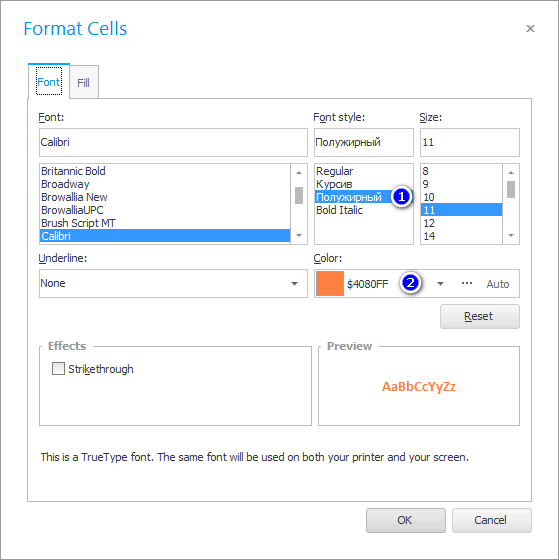Click the size list scroll-down arrow
The height and width of the screenshot is (560, 559).
click(511, 235)
